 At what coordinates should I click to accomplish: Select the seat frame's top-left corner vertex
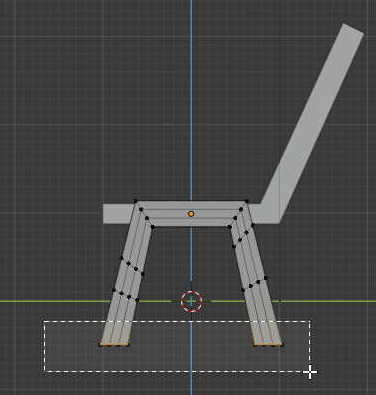click(x=135, y=201)
